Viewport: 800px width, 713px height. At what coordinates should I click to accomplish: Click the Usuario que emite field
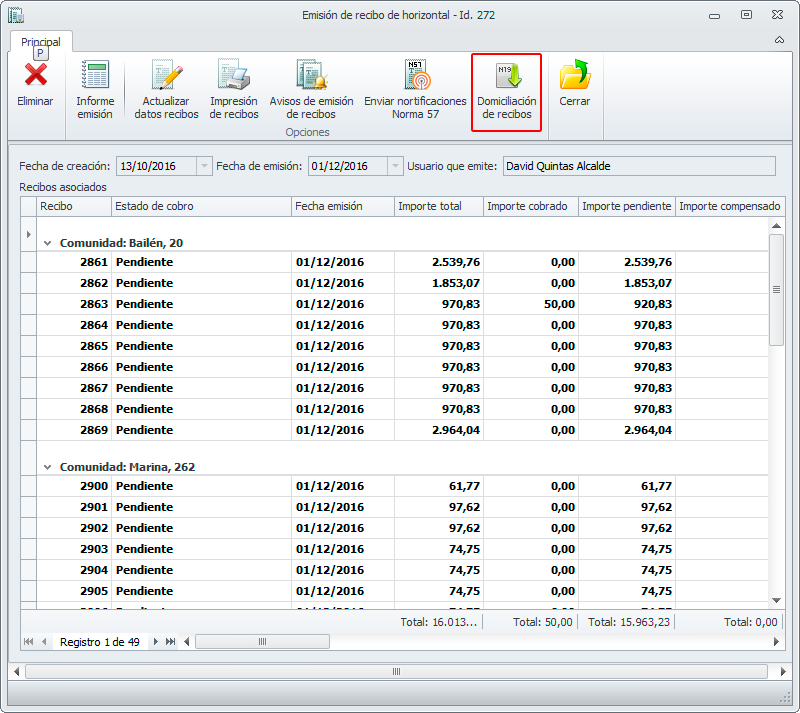(x=638, y=166)
